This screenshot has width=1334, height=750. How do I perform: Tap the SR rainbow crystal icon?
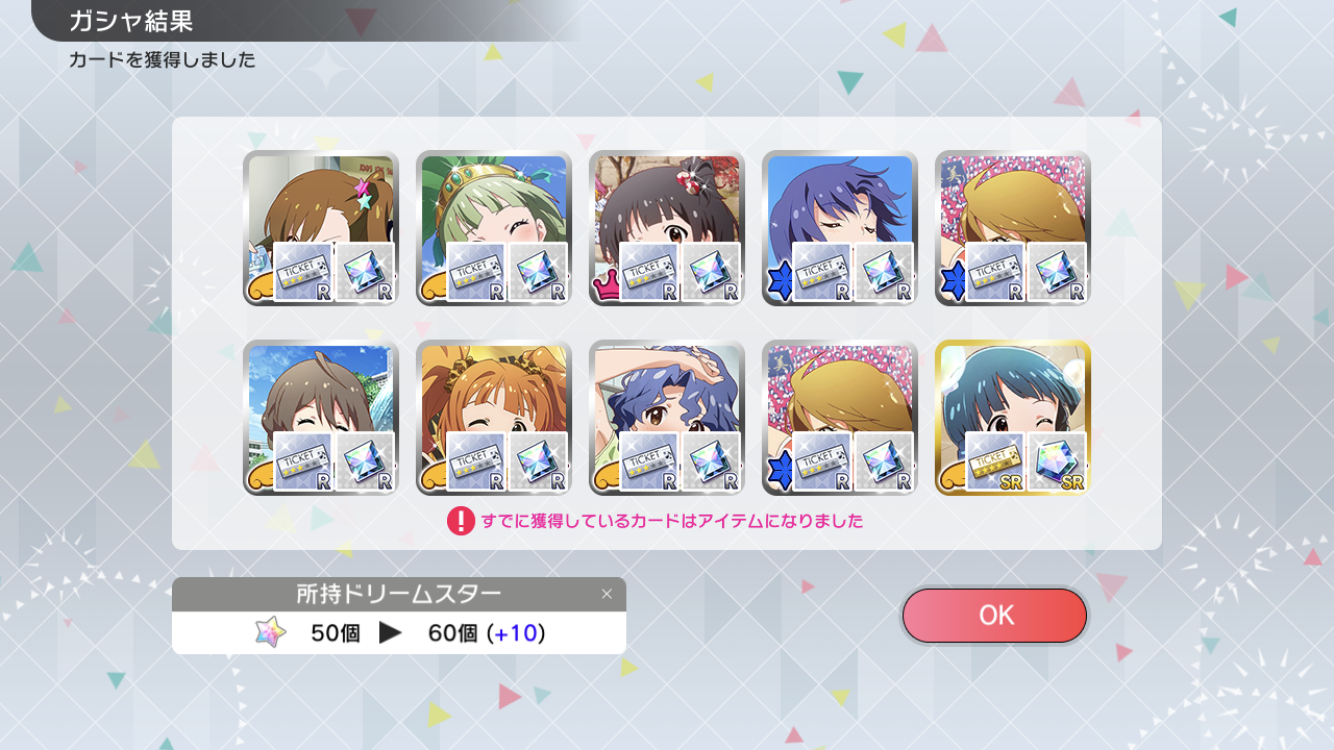pyautogui.click(x=1056, y=461)
